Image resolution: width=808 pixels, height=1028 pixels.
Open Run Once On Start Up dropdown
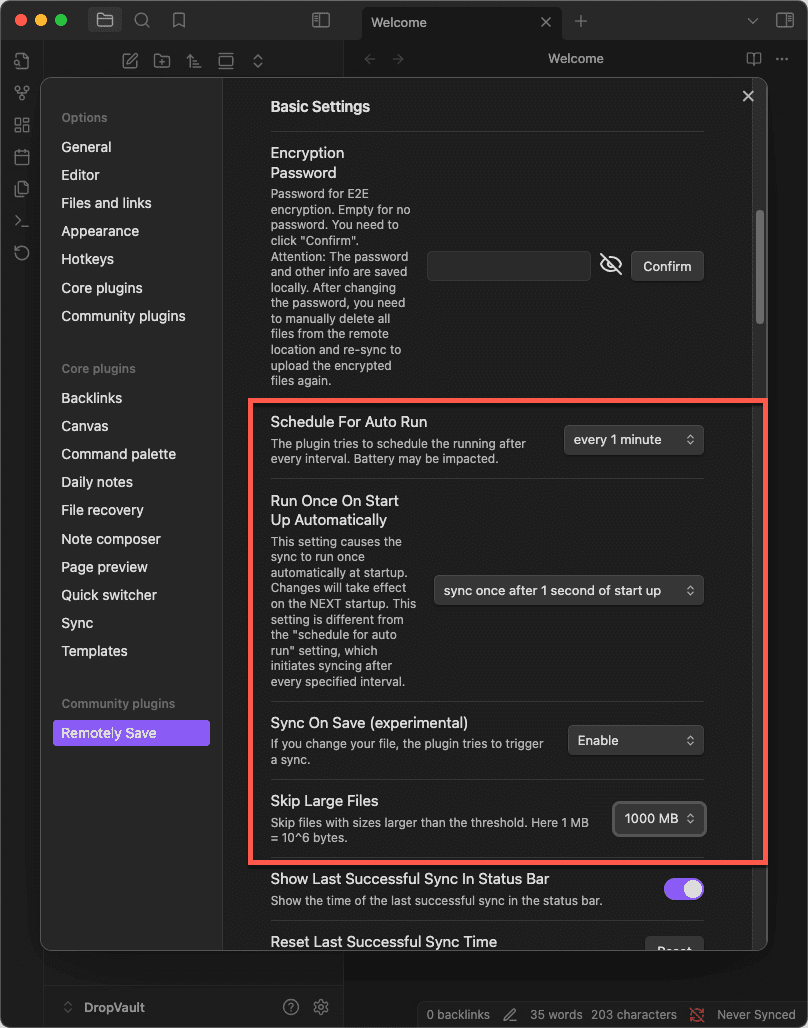tap(568, 590)
